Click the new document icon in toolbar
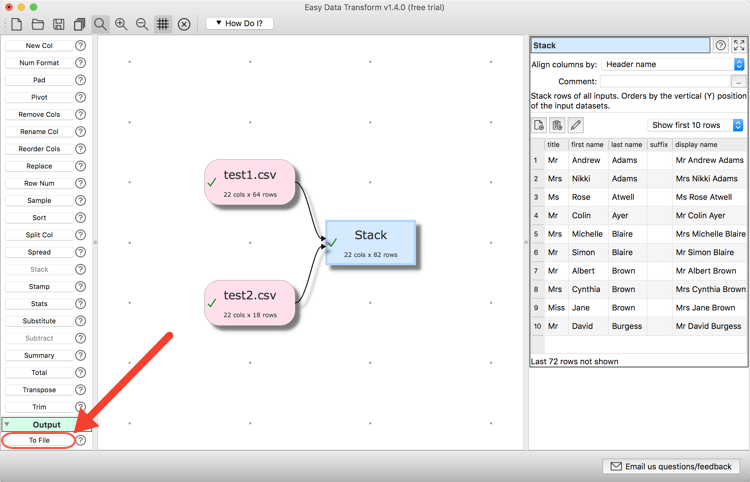 17,24
